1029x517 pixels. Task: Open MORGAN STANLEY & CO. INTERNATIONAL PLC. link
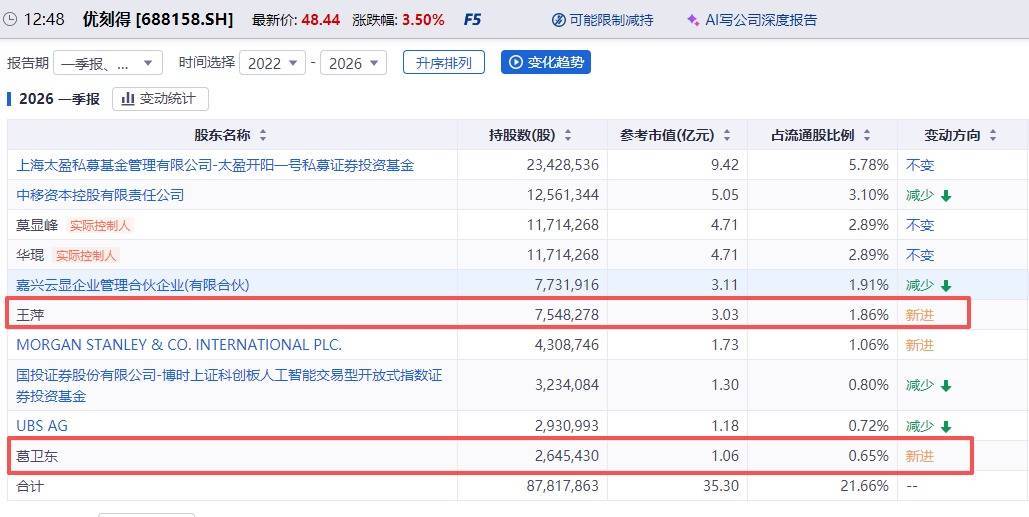coord(179,345)
